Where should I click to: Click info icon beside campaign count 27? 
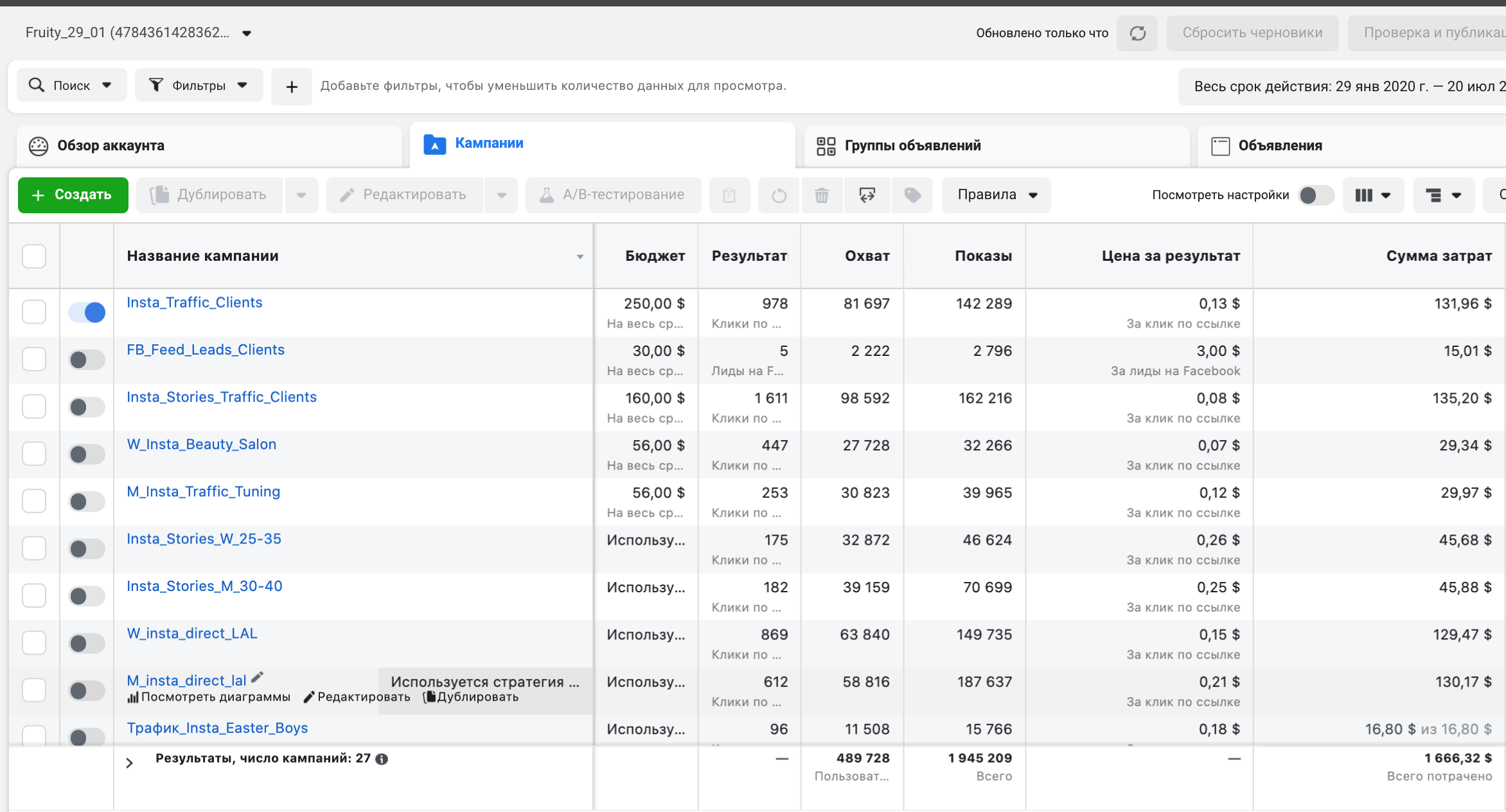pyautogui.click(x=382, y=759)
